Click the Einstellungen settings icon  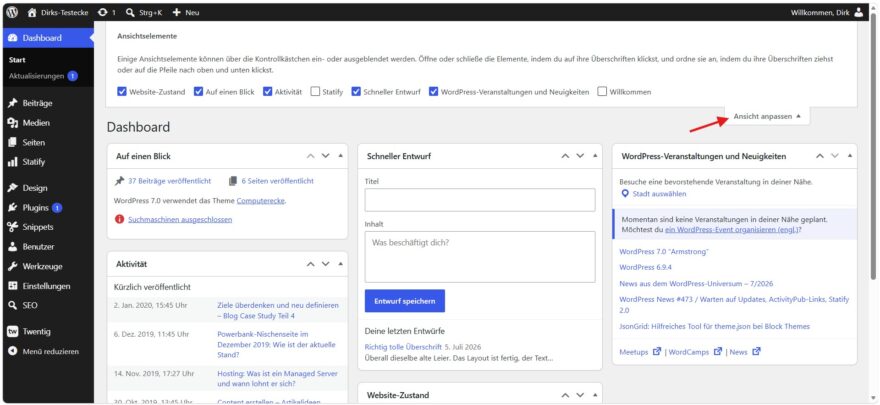[13, 286]
